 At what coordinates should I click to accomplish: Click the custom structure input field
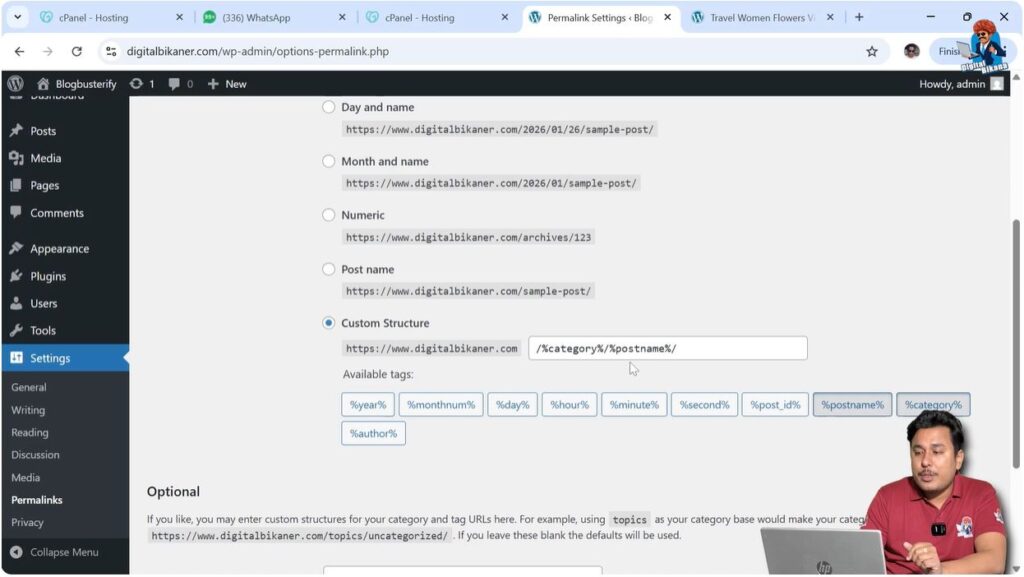pyautogui.click(x=667, y=348)
